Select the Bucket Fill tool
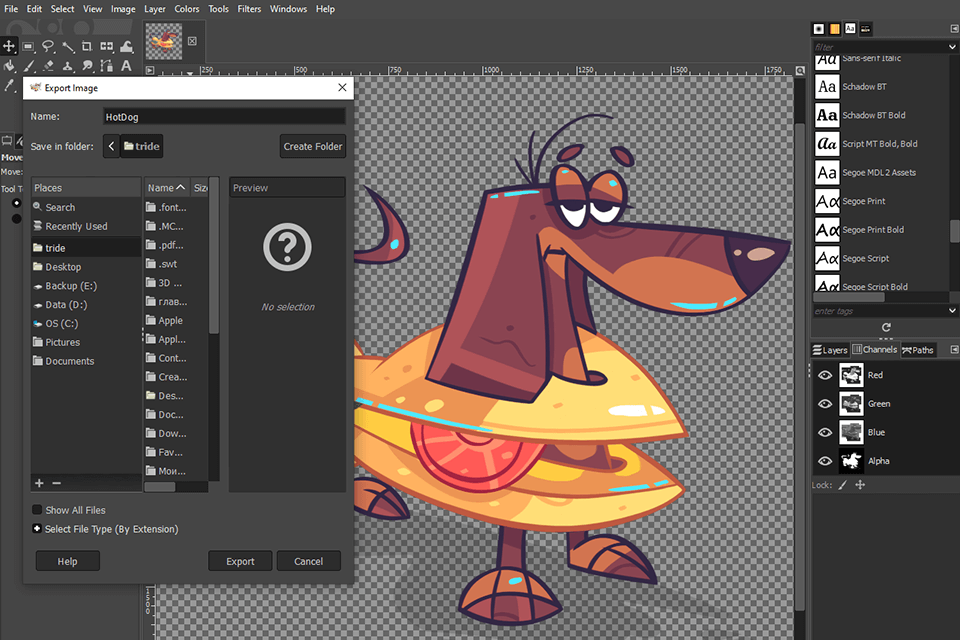Viewport: 960px width, 640px height. tap(9, 66)
